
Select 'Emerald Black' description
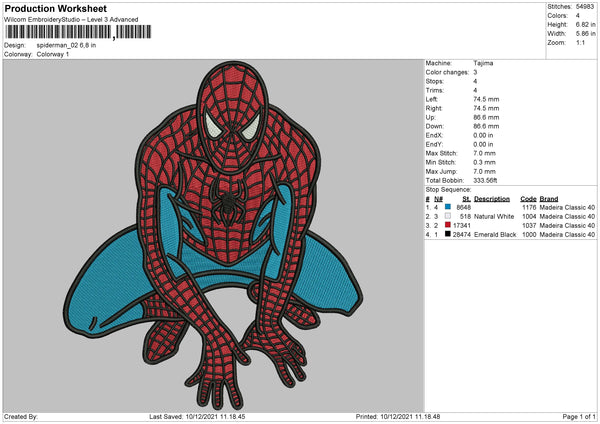(495, 235)
